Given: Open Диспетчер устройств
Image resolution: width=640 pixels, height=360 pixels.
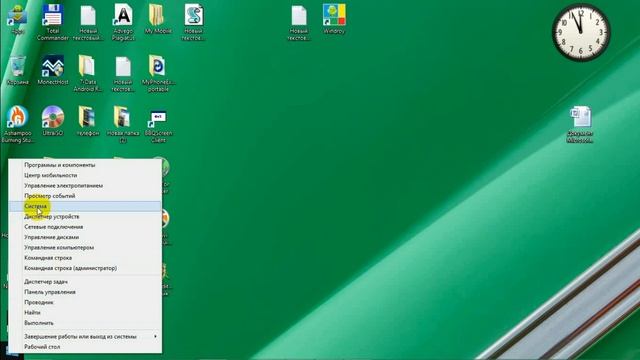Looking at the screenshot, I should 85,217.
